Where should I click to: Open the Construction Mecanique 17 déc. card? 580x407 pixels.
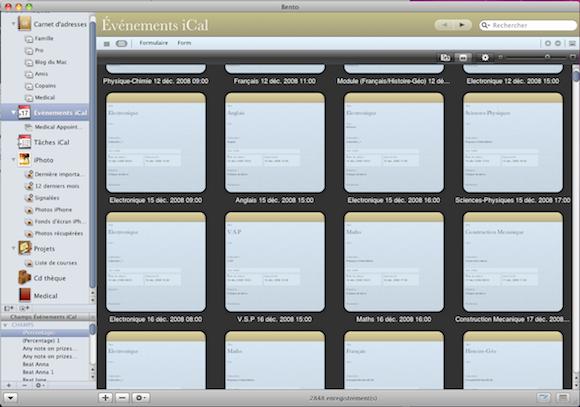[513, 262]
